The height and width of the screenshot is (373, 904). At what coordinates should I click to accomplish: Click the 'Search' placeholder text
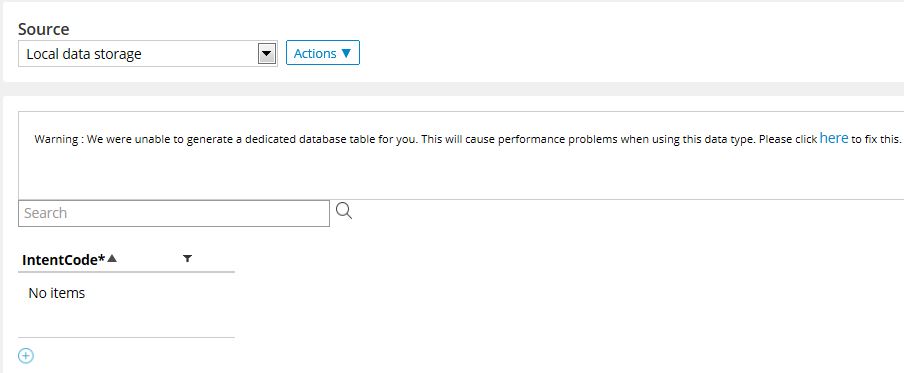[46, 213]
